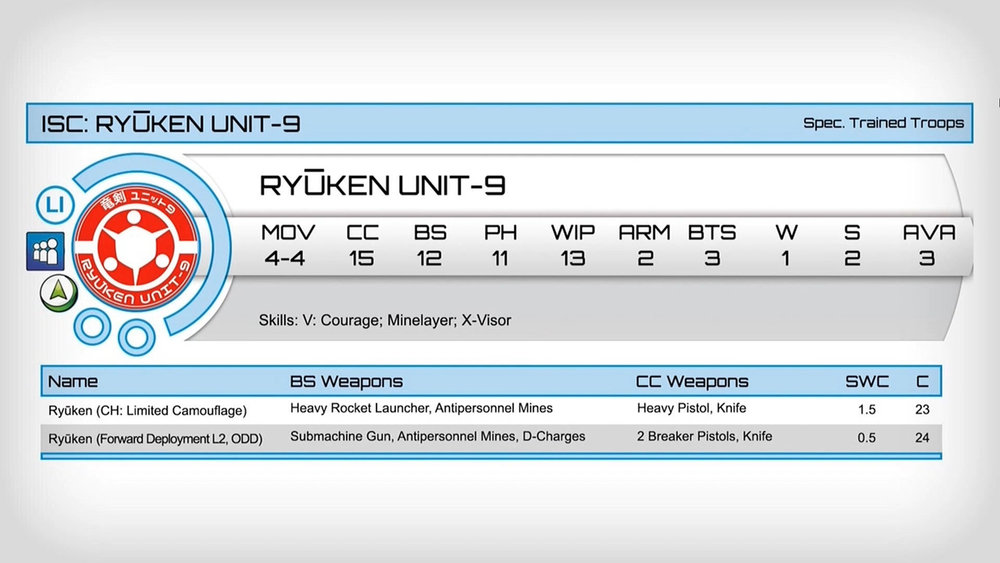Click the S silhouette stat label

click(x=852, y=233)
